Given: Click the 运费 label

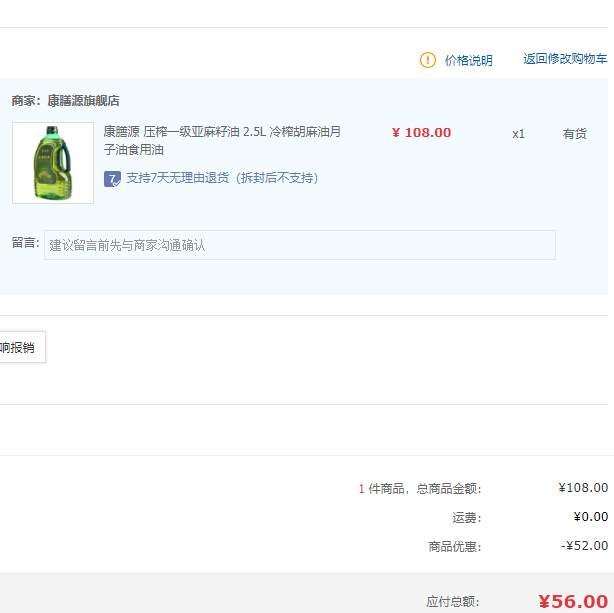Looking at the screenshot, I should tap(467, 518).
